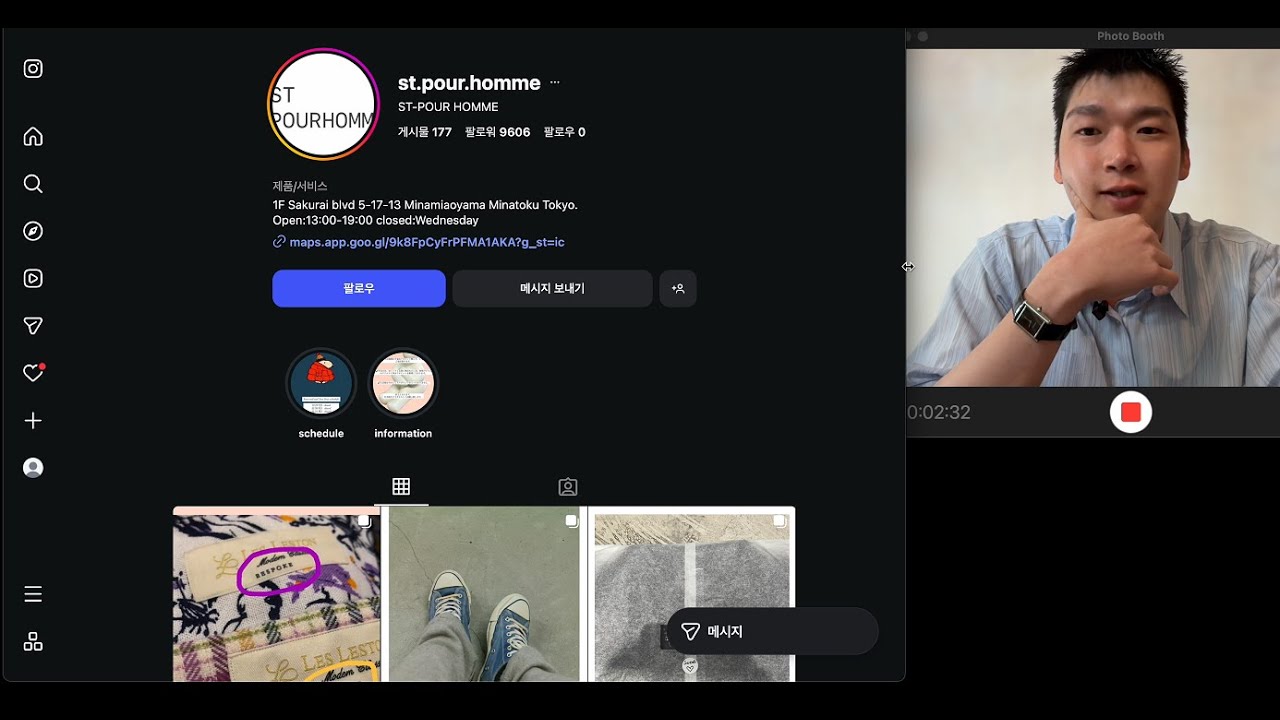Open the apps grid icon at sidebar bottom
Viewport: 1280px width, 720px height.
click(x=33, y=642)
